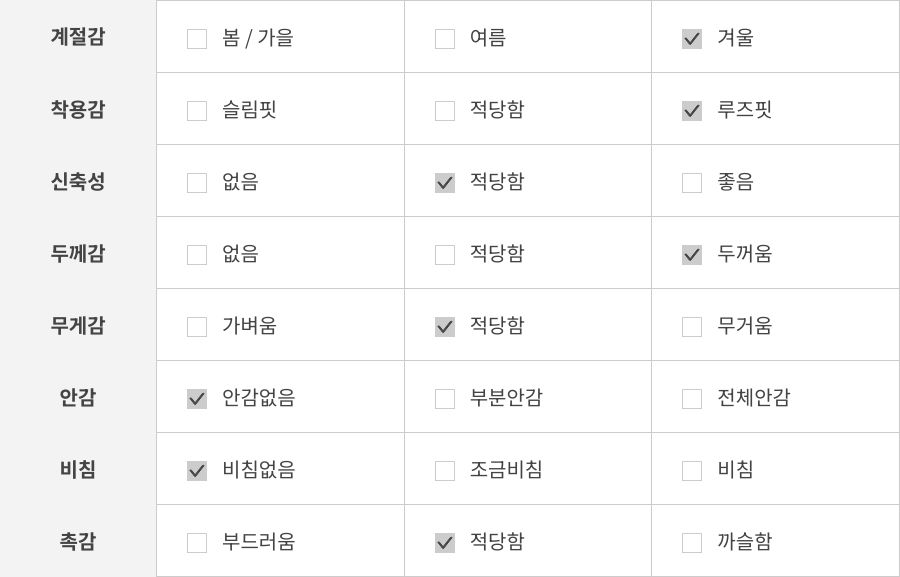Uncheck the 안감없음 checkbox
Viewport: 900px width, 577px height.
[x=197, y=399]
